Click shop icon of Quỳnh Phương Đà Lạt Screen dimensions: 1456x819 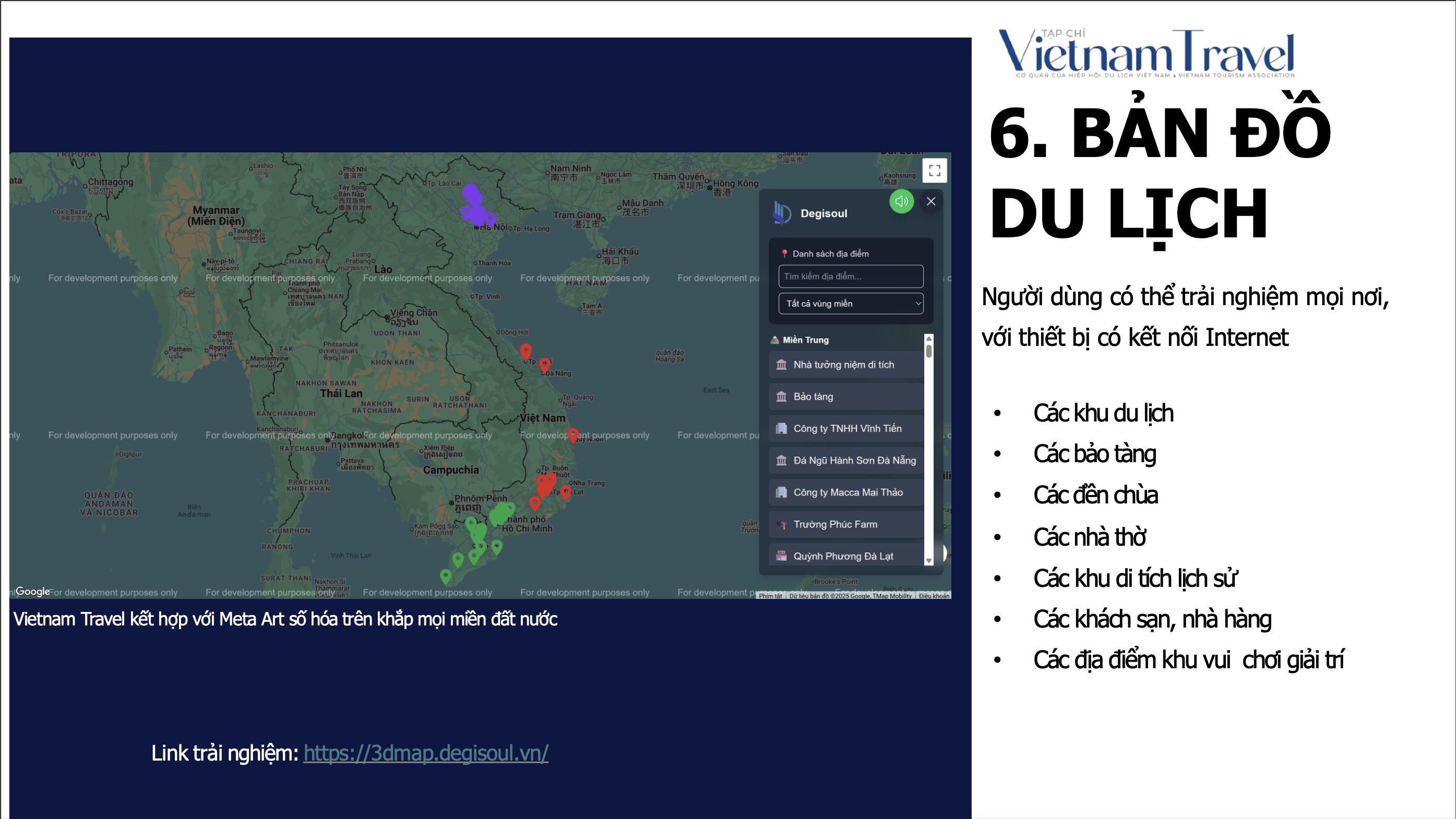tap(781, 557)
